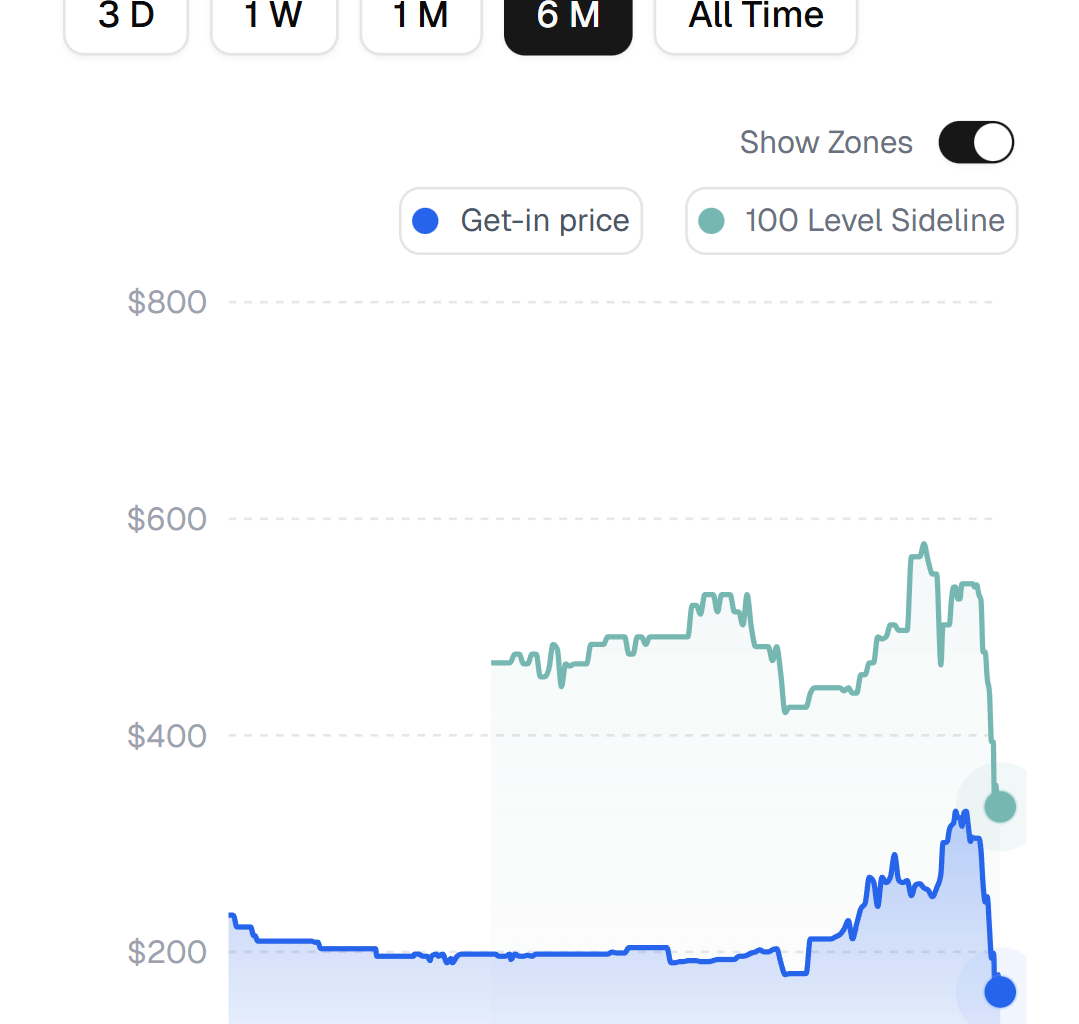The width and height of the screenshot is (1079, 1024).
Task: Click blue endpoint marker on Get-in price line
Action: 1000,991
